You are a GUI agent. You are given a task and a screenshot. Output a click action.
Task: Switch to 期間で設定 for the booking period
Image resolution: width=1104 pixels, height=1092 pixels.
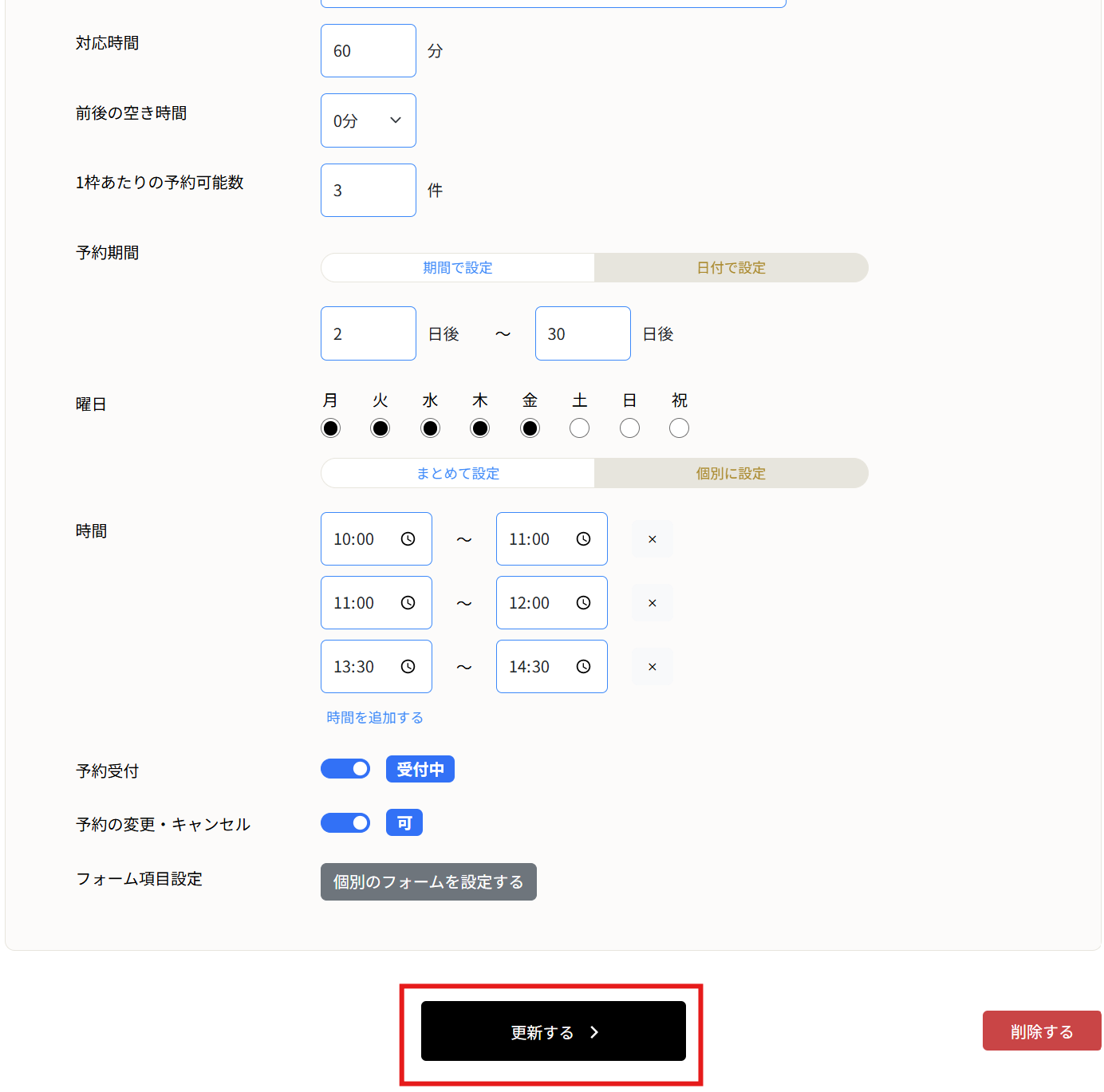pyautogui.click(x=457, y=267)
